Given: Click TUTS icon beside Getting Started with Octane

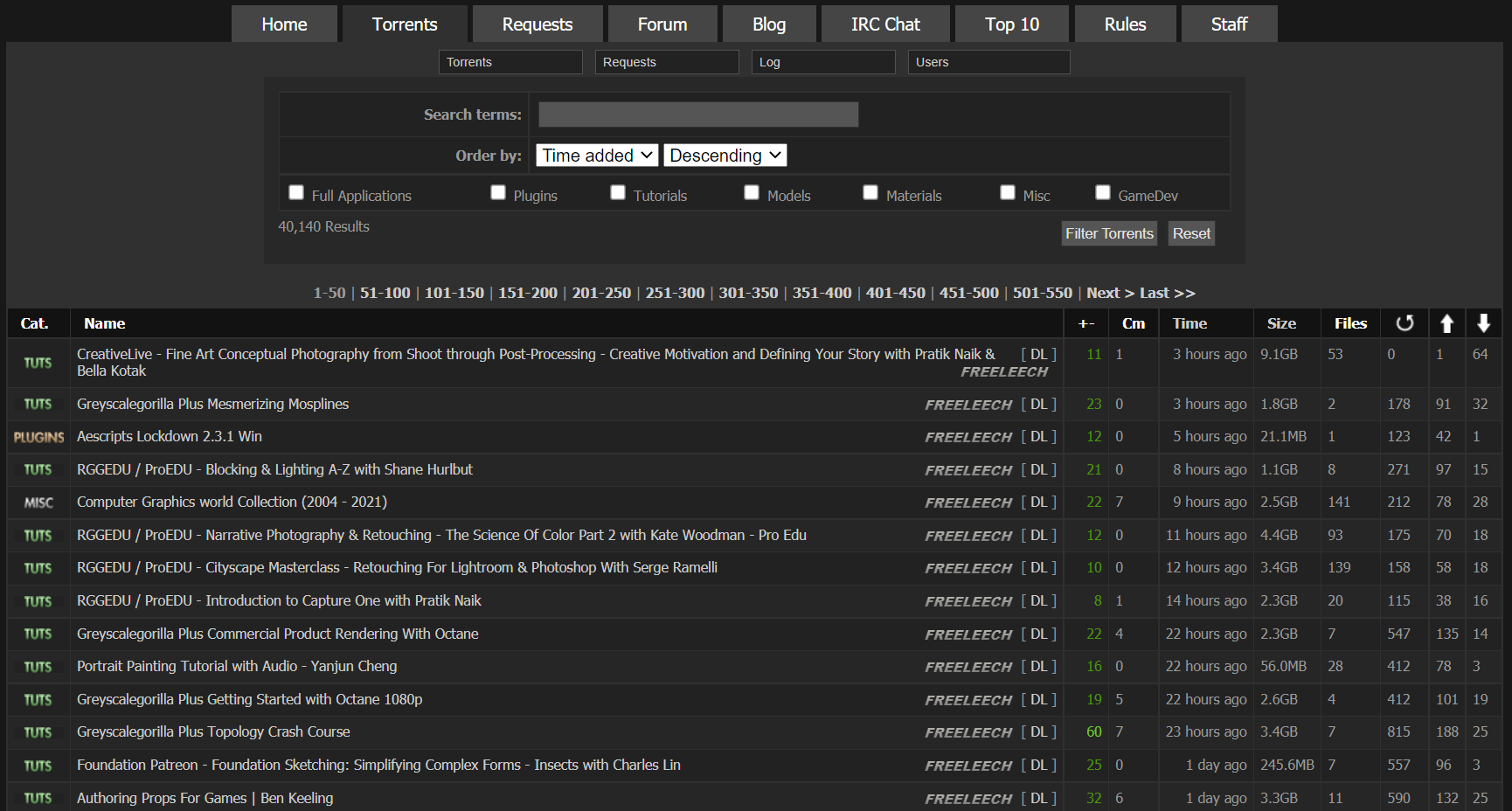Looking at the screenshot, I should coord(38,700).
